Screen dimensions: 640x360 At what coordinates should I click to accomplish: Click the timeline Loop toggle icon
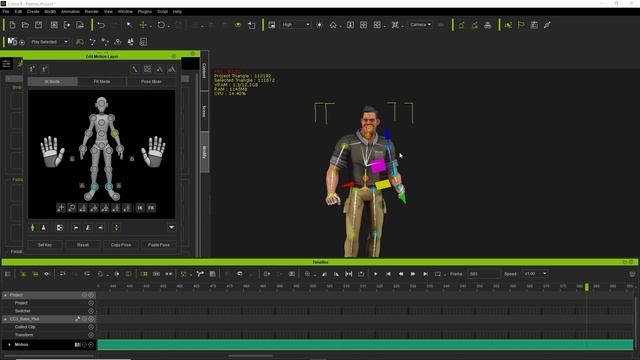(x=438, y=274)
